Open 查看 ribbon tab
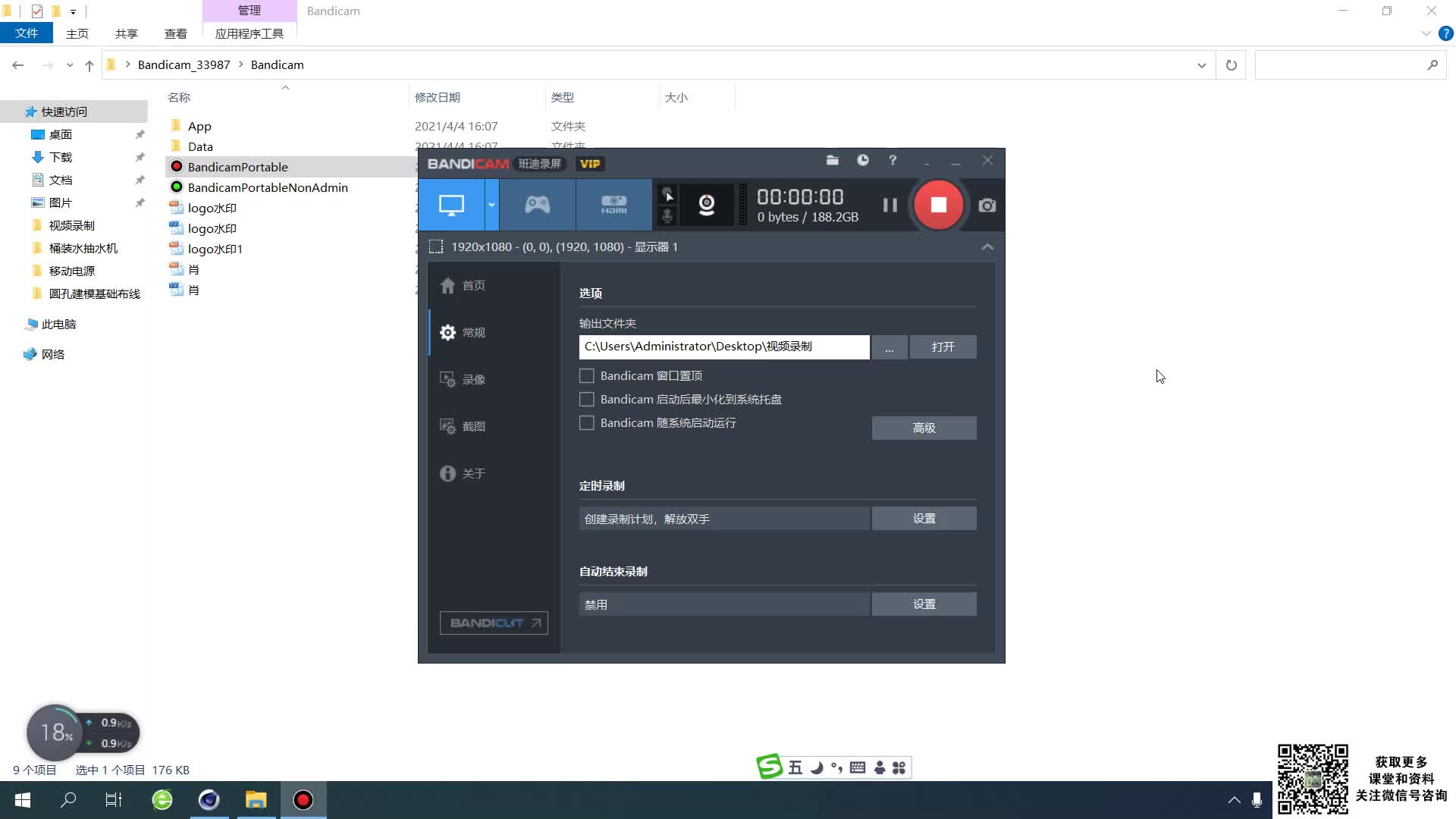Screen dimensions: 1456x819 point(176,33)
